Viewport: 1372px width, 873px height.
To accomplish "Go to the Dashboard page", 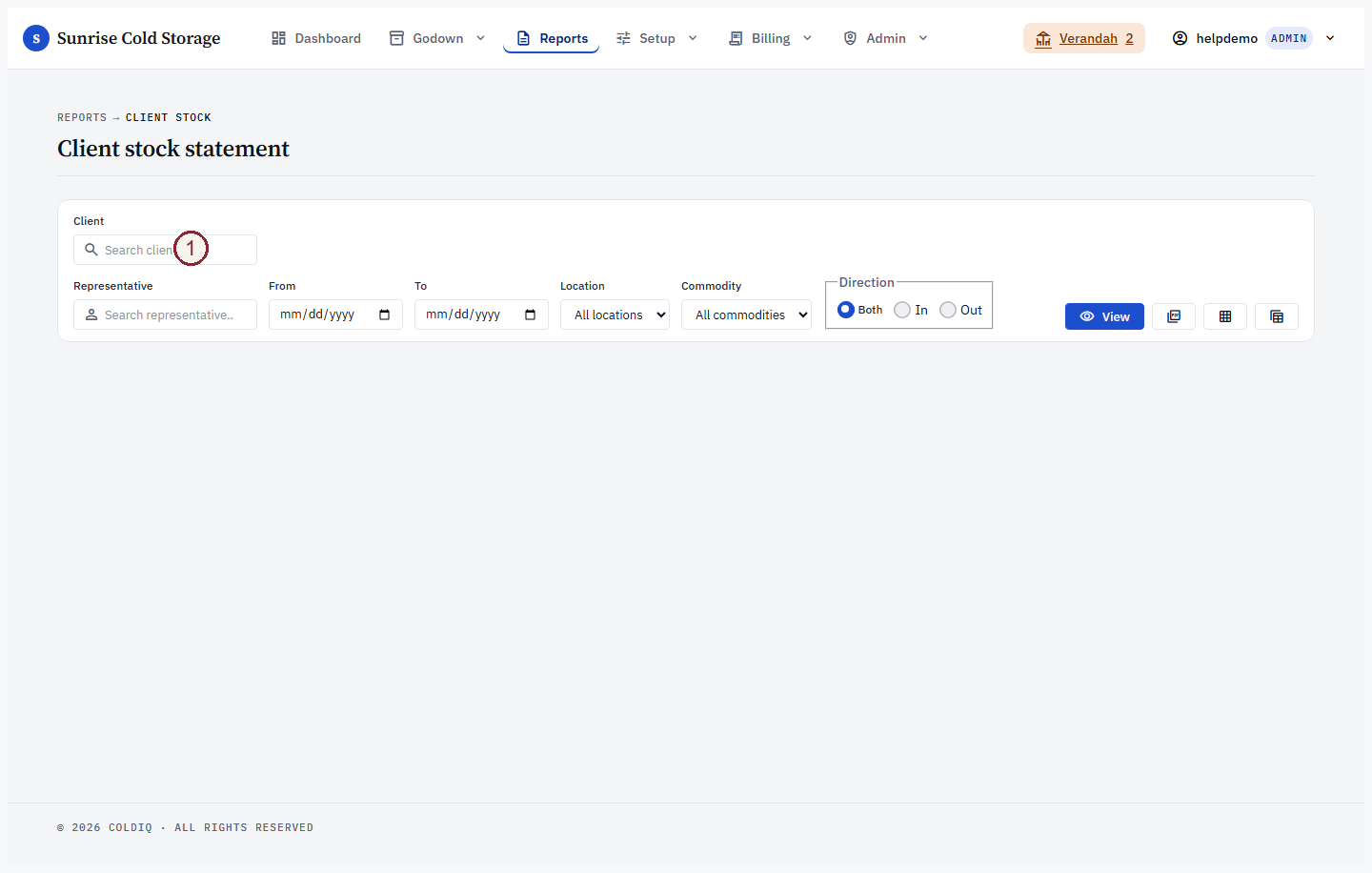I will click(x=316, y=38).
